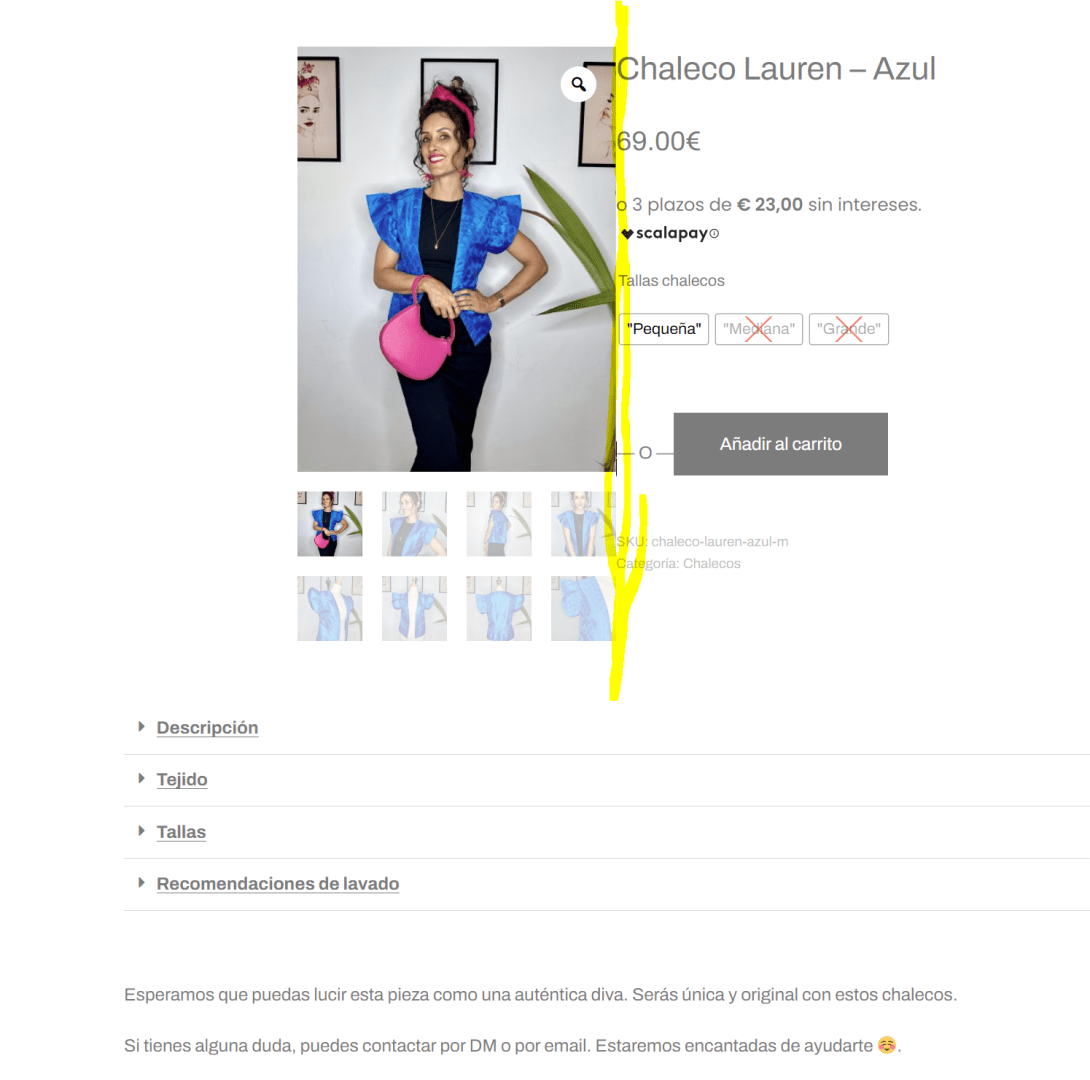
Task: Select the "Pequeña" size option
Action: pos(664,329)
